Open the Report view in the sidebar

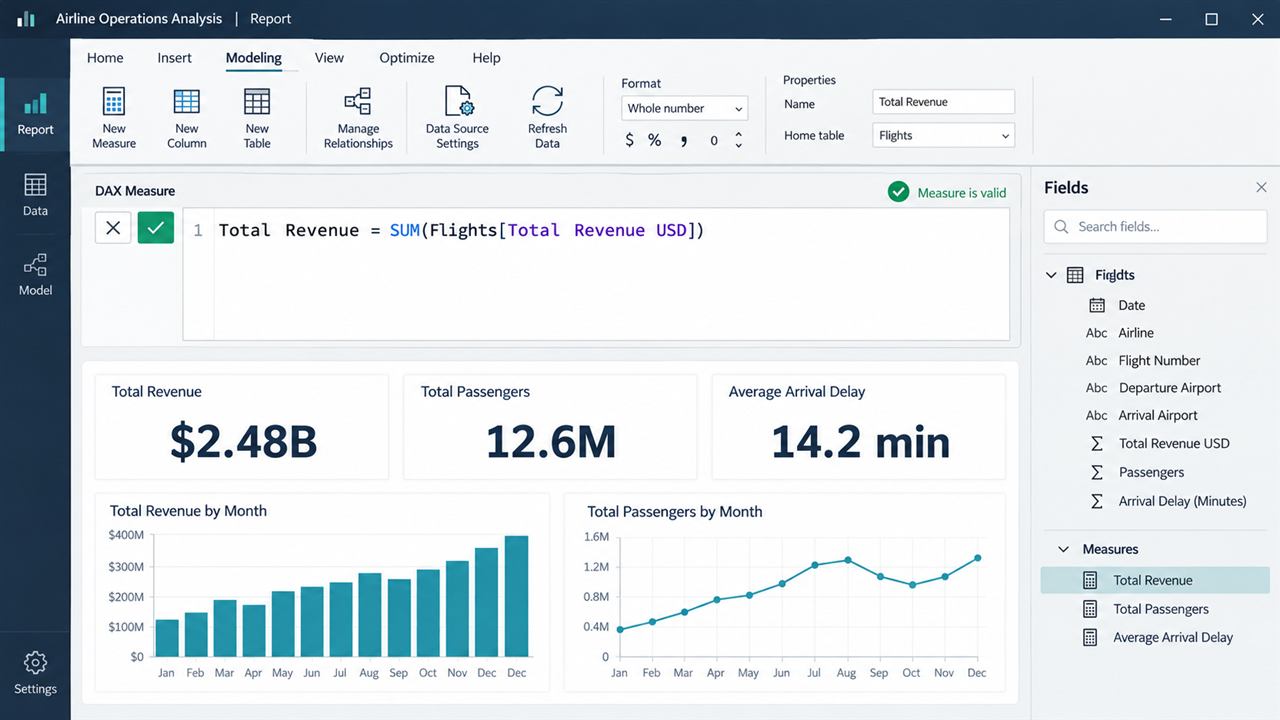coord(35,114)
